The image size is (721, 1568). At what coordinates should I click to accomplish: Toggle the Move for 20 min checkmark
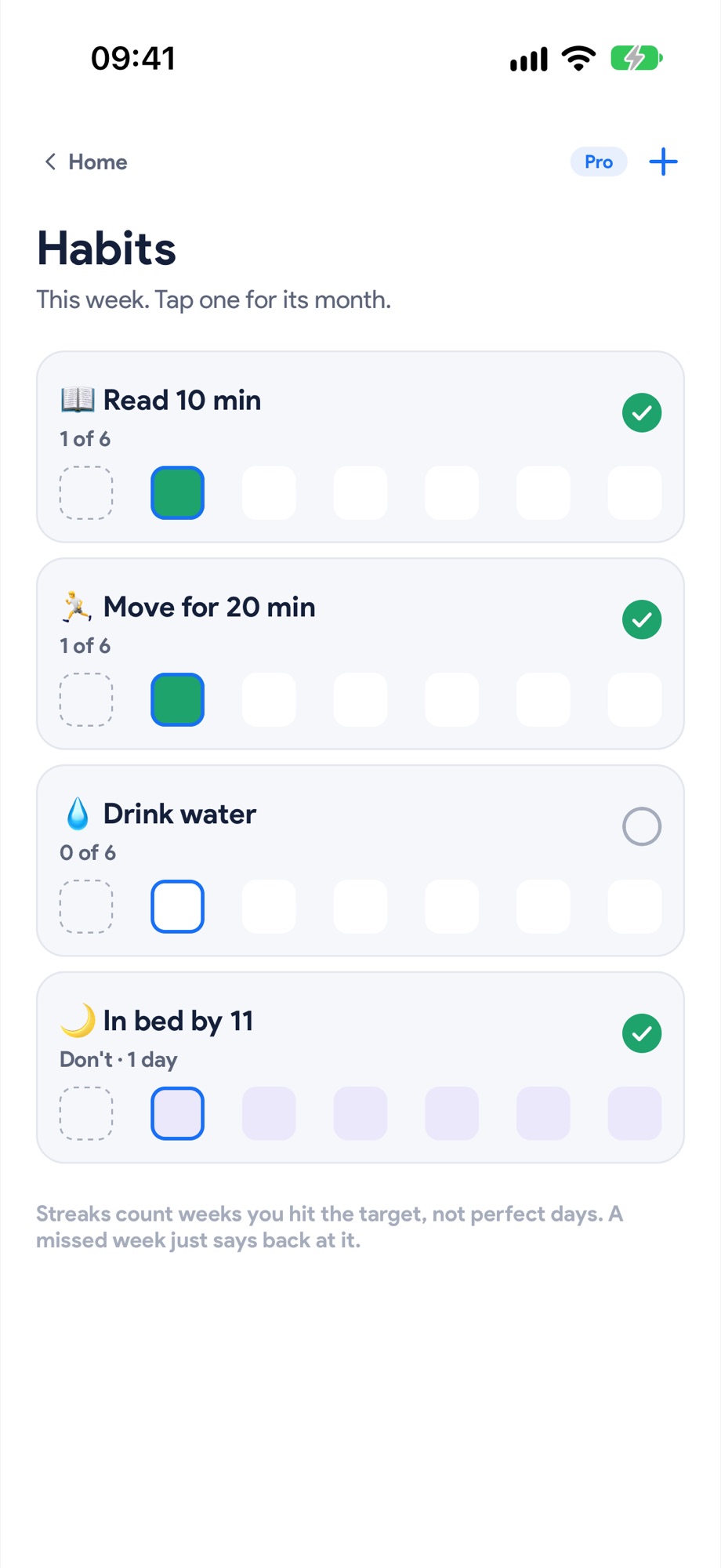[x=642, y=620]
